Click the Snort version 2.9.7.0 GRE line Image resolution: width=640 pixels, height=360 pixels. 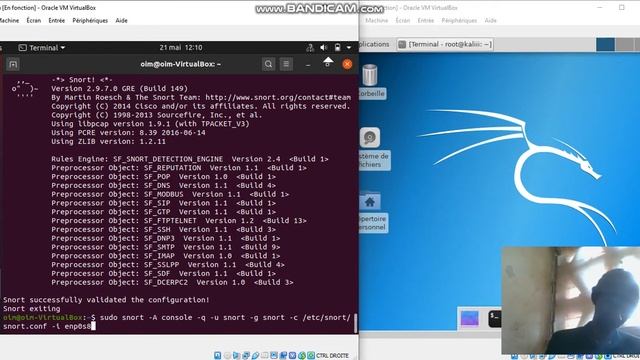120,89
